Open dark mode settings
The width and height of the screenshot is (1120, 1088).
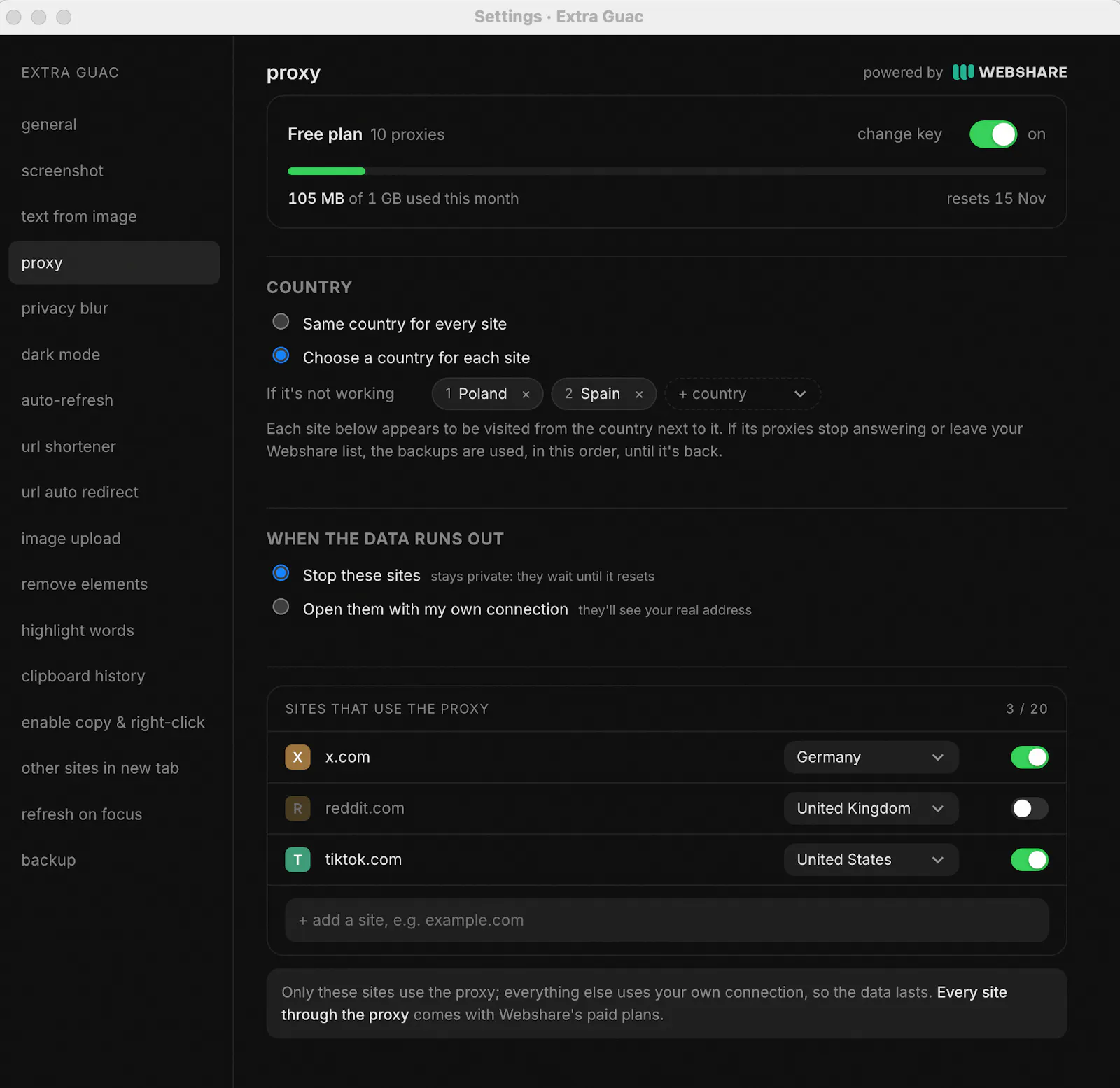tap(114, 355)
